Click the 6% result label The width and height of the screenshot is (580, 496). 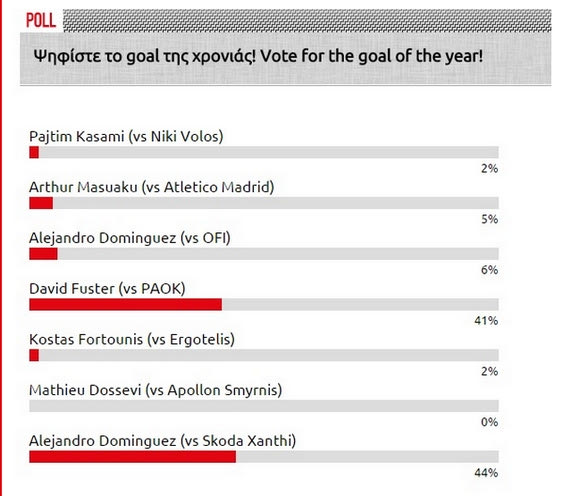coord(489,270)
